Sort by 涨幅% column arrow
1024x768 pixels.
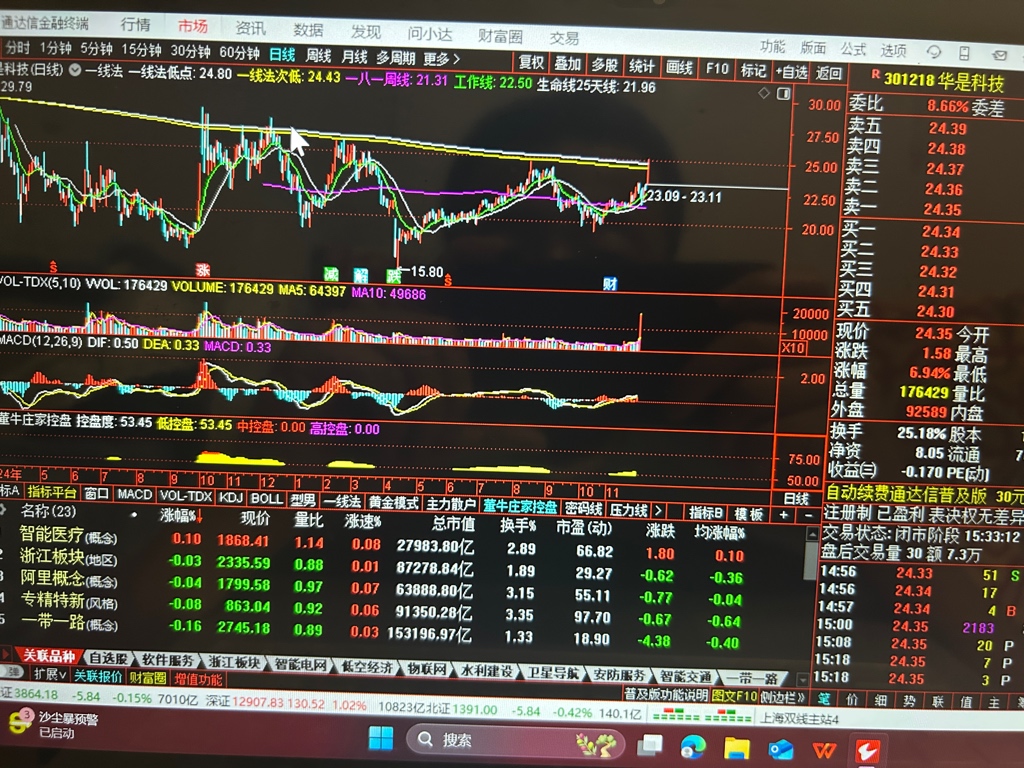coord(199,517)
